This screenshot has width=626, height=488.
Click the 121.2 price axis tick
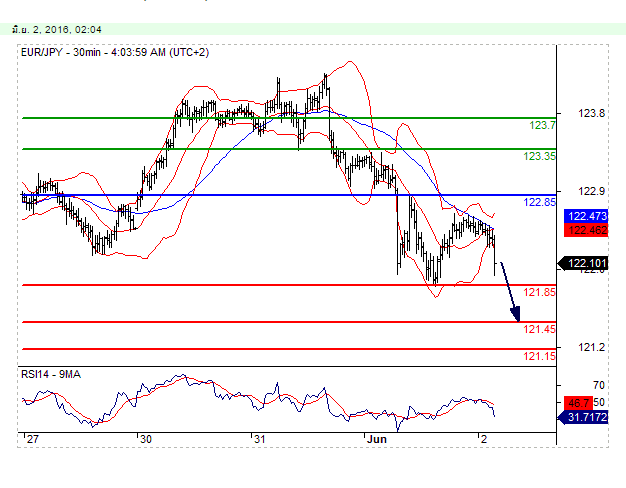pyautogui.click(x=592, y=347)
